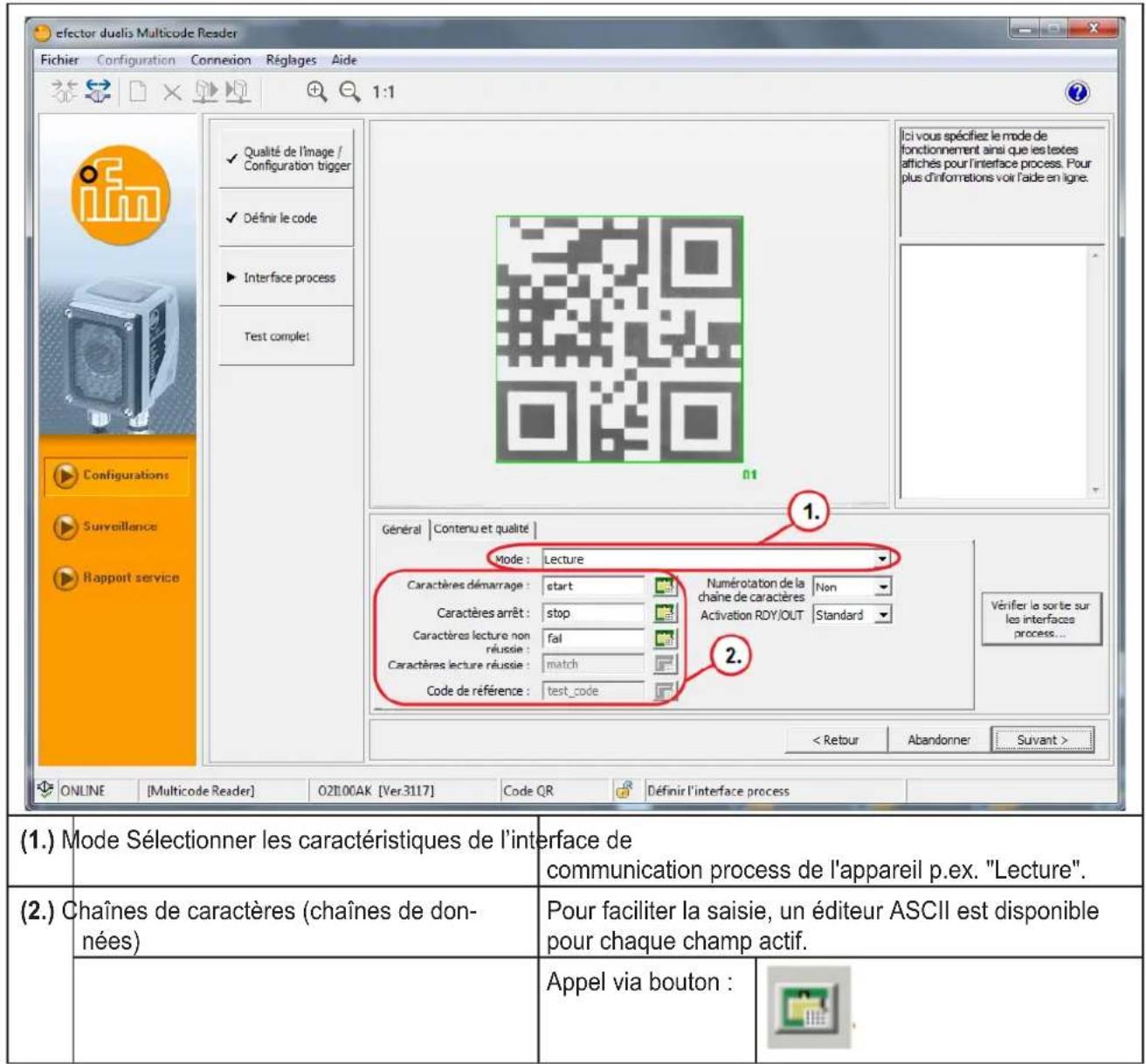Viewport: 1146px width, 1064px height.
Task: Click the ifm logo in the sidebar
Action: pos(120,197)
